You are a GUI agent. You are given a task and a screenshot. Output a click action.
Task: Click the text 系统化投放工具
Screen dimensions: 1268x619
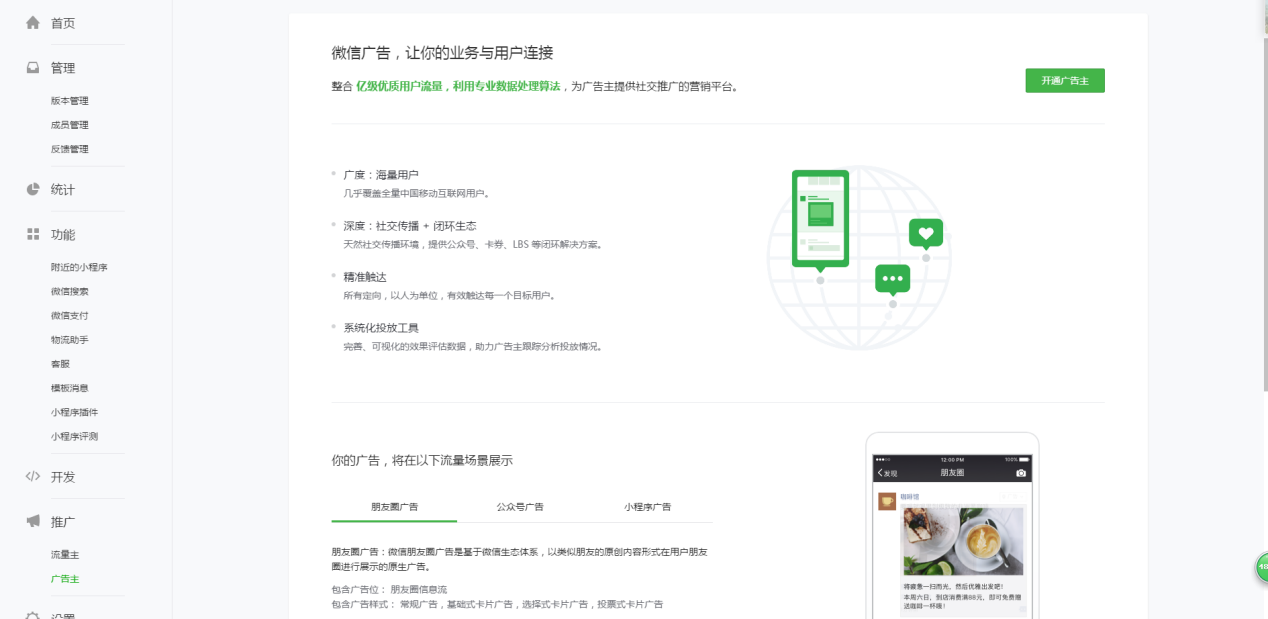click(381, 328)
